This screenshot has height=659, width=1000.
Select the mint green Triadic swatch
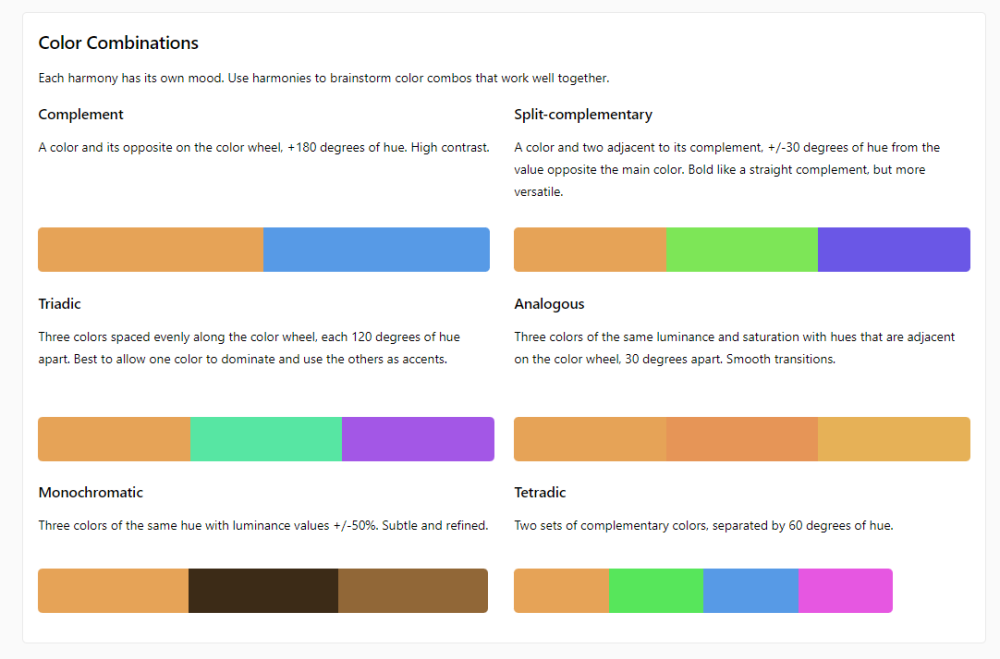266,439
